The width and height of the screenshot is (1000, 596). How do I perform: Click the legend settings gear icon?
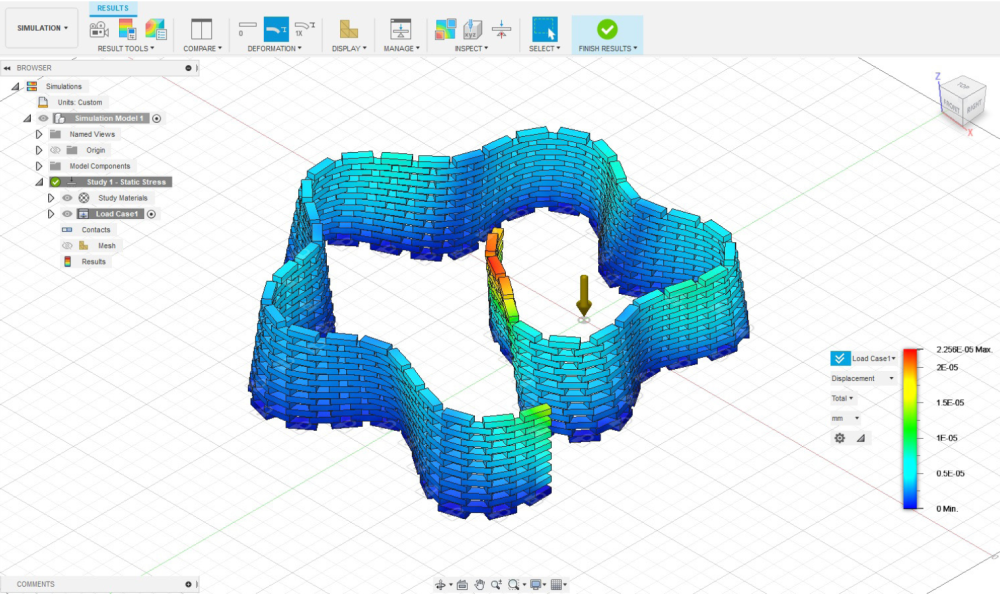pos(840,438)
